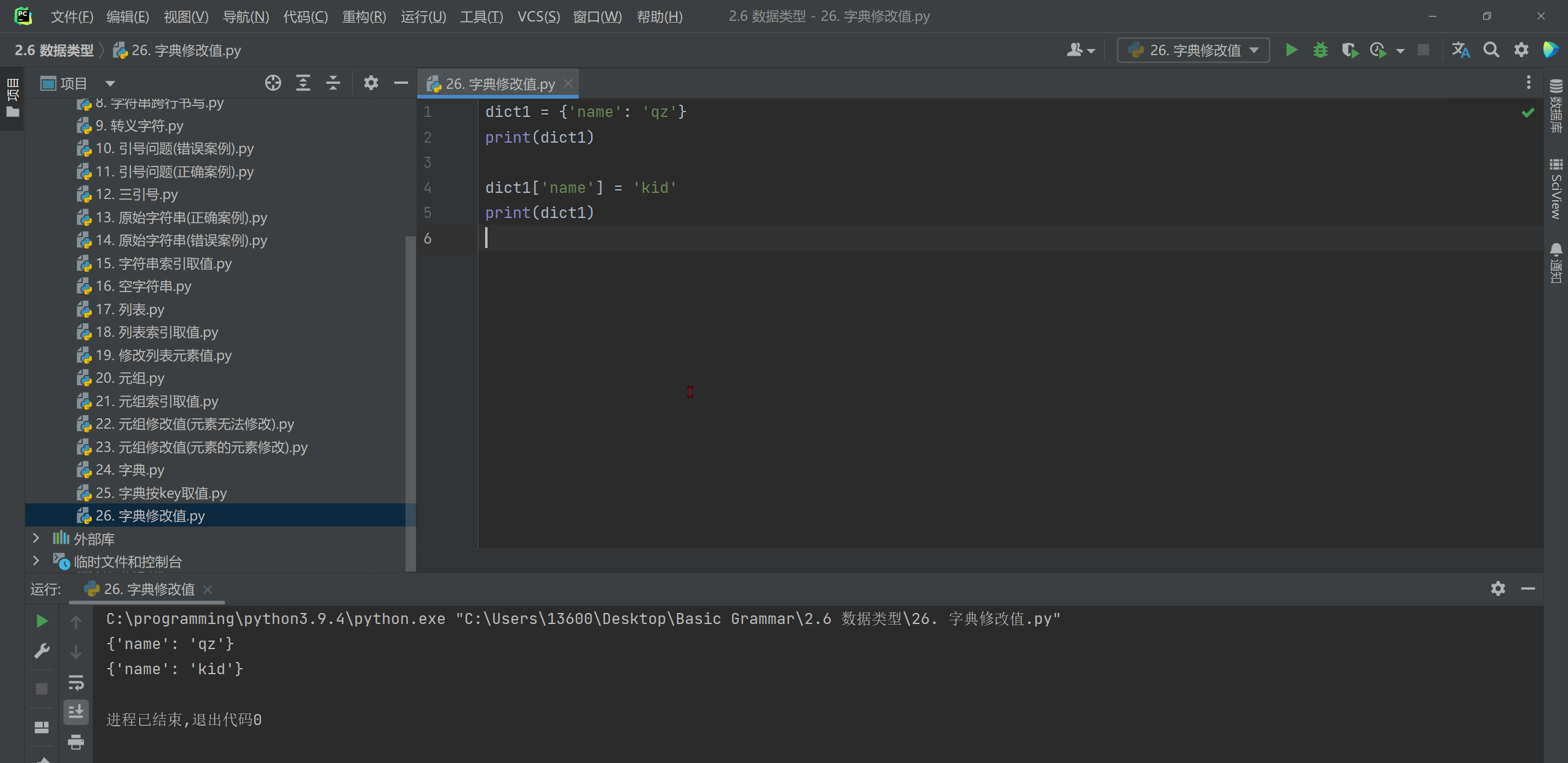Open VCS(S) menu
Screen dimensions: 1568x763
click(538, 17)
